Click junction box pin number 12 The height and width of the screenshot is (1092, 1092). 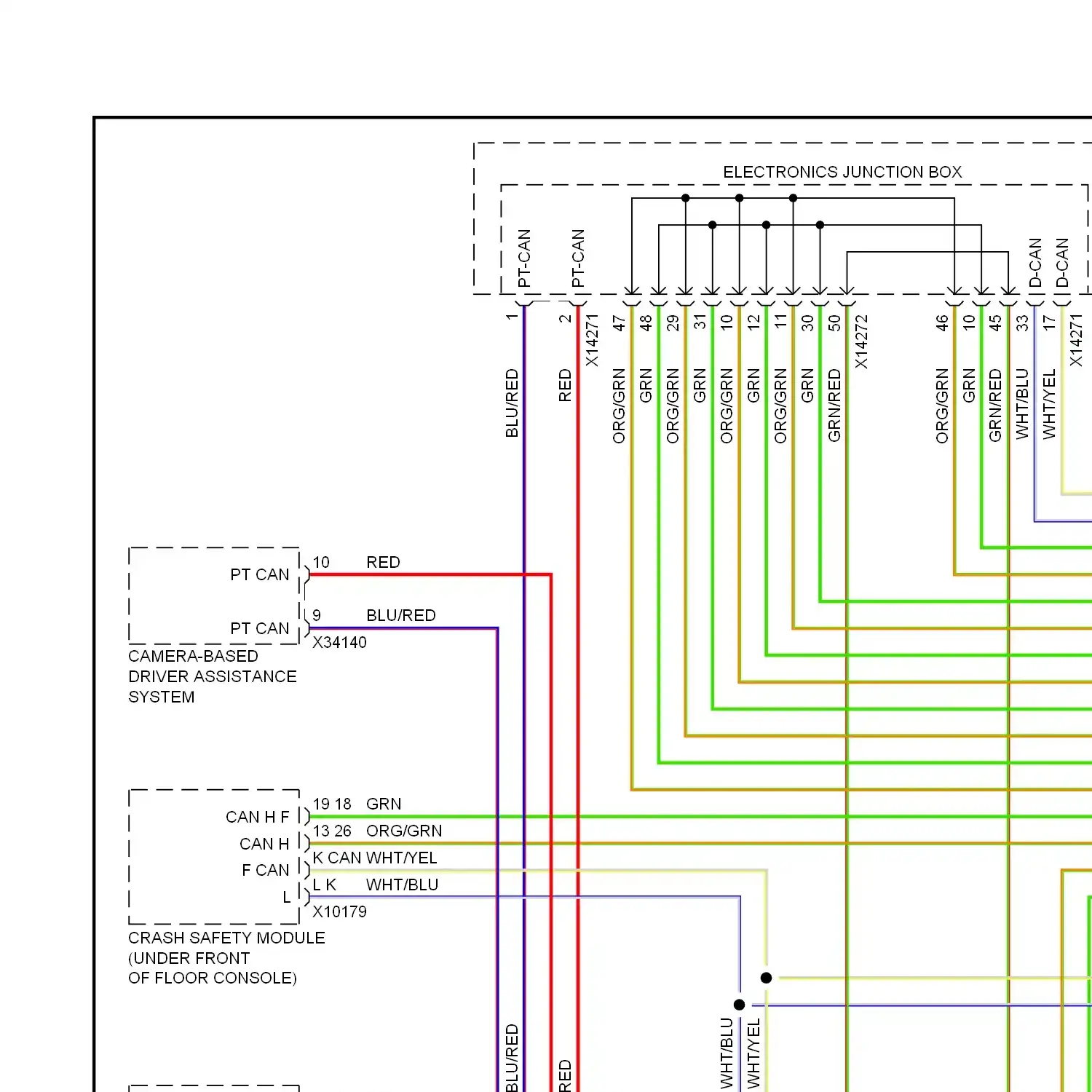(753, 323)
